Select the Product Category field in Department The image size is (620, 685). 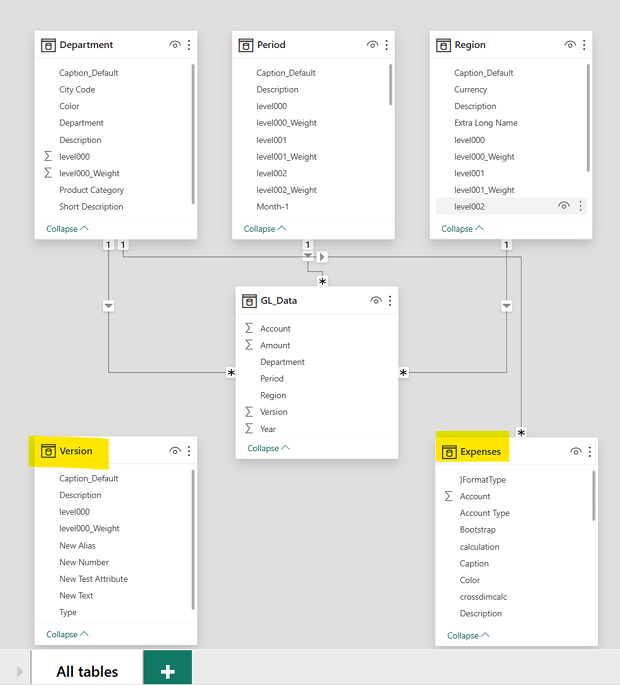92,190
